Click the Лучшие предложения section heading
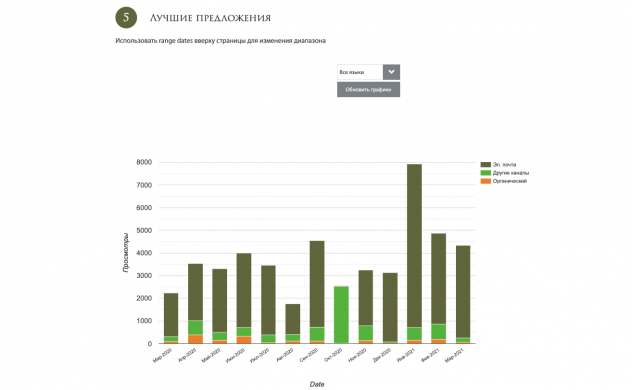The width and height of the screenshot is (632, 390). coord(210,18)
